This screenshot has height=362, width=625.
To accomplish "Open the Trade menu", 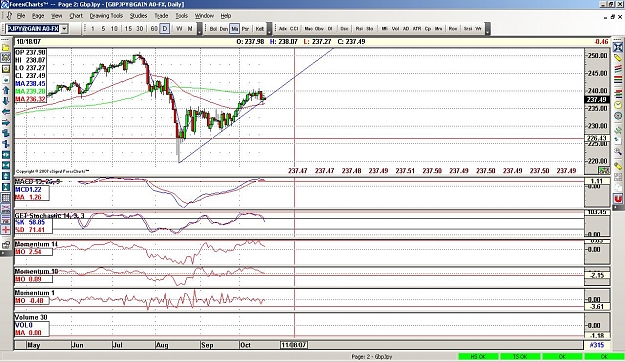I will [161, 16].
